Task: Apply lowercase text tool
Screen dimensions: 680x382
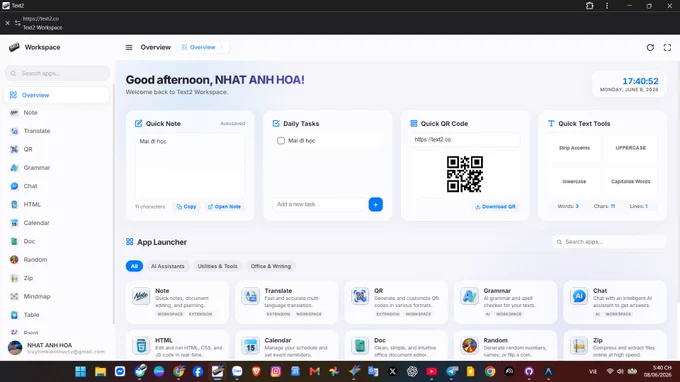Action: pyautogui.click(x=574, y=182)
